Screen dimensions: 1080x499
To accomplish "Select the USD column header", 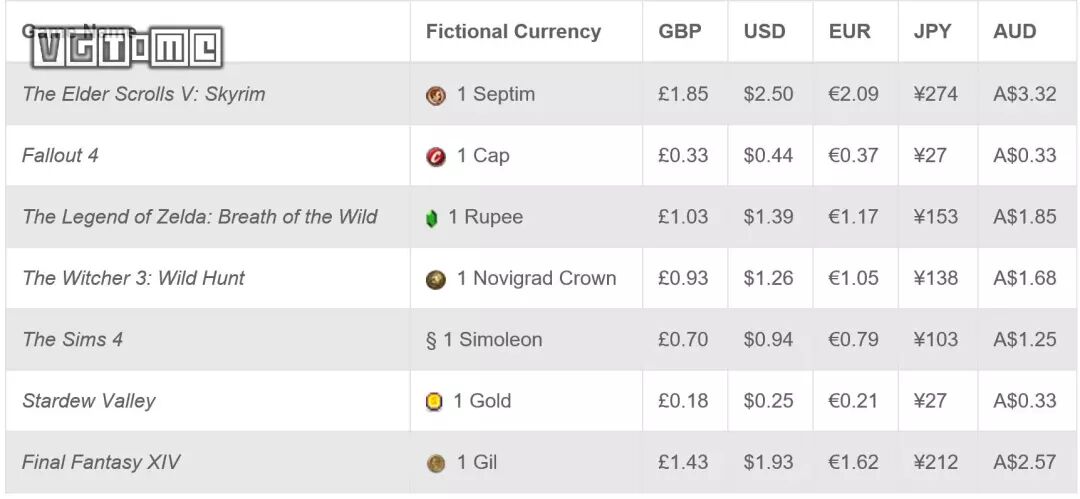I will [x=764, y=32].
